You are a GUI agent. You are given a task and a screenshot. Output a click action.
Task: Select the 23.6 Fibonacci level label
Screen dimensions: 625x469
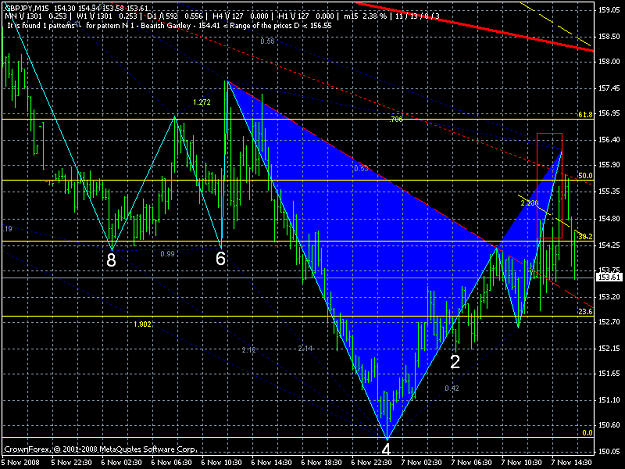coord(585,312)
